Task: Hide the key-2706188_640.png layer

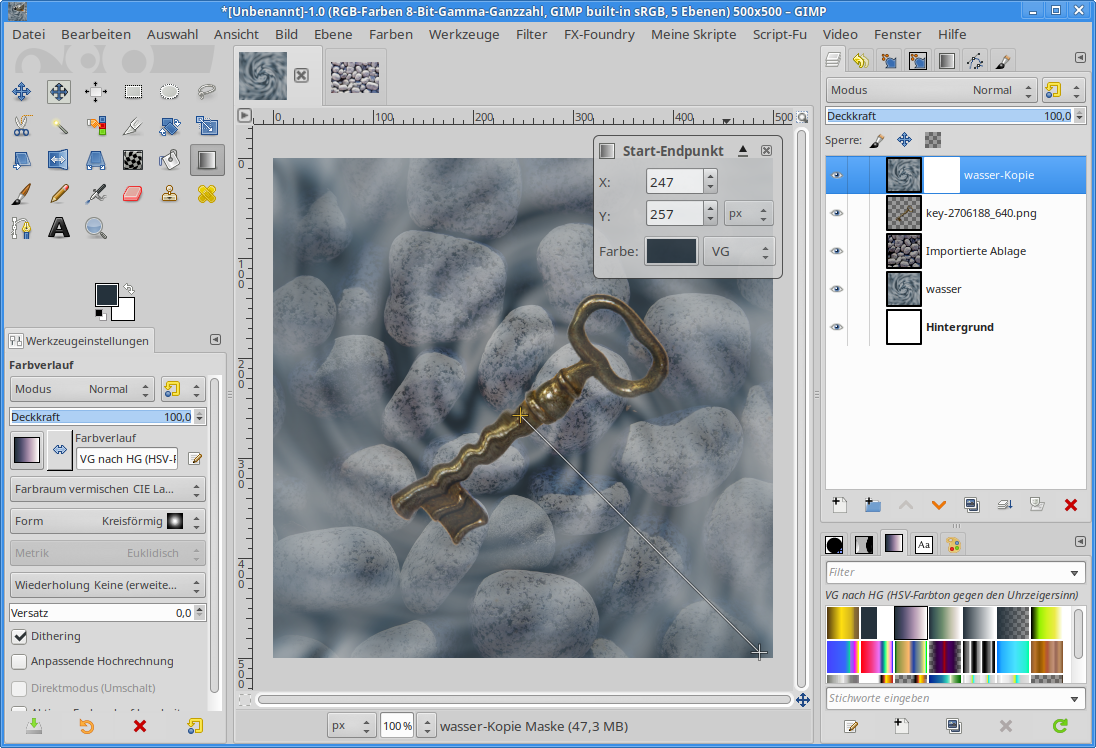Action: point(837,213)
